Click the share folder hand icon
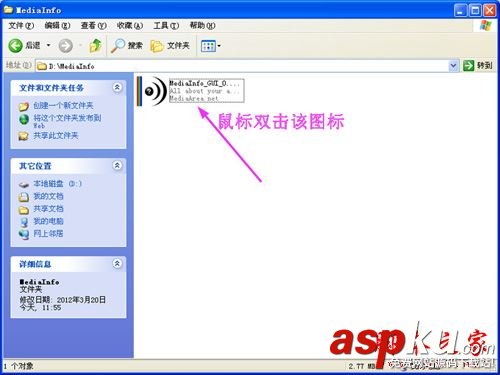The image size is (500, 375). pyautogui.click(x=23, y=136)
